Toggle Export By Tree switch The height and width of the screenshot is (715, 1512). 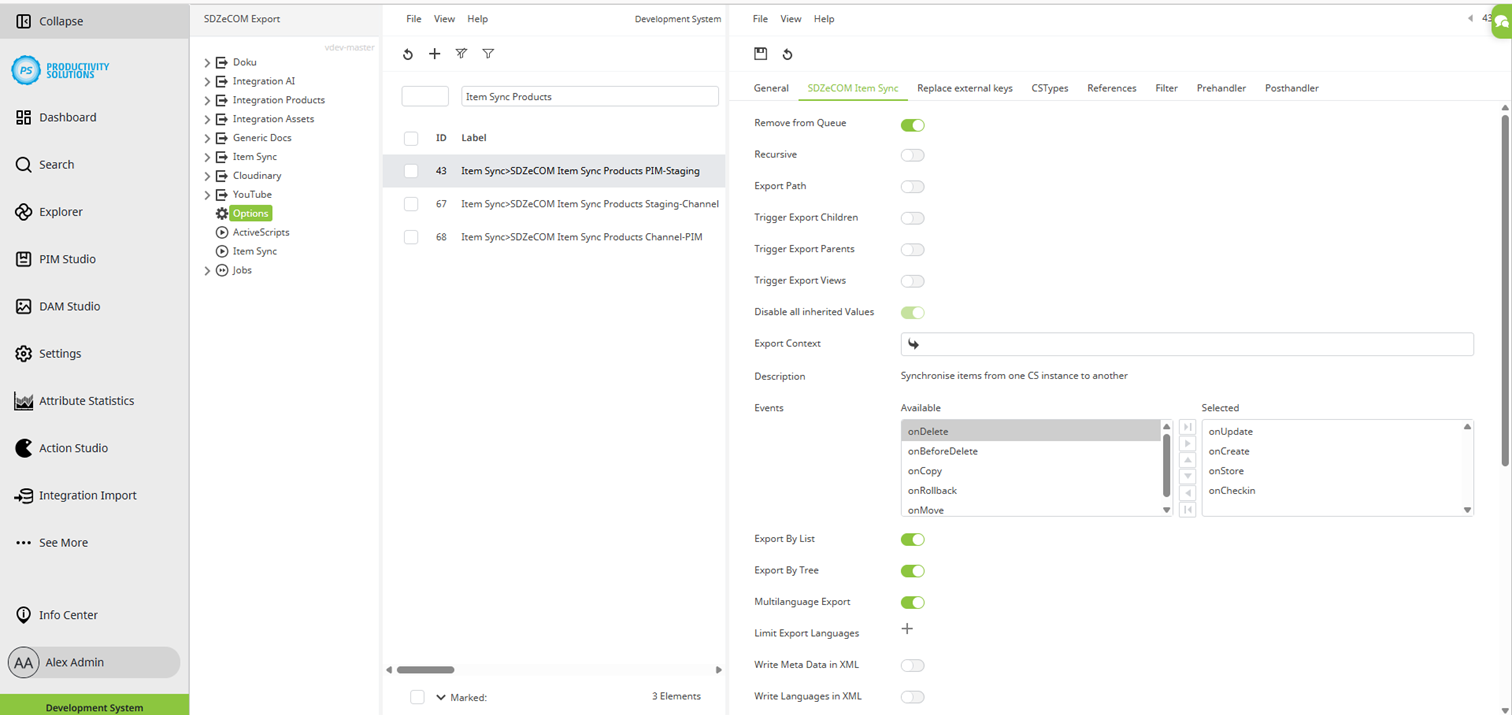pos(912,571)
